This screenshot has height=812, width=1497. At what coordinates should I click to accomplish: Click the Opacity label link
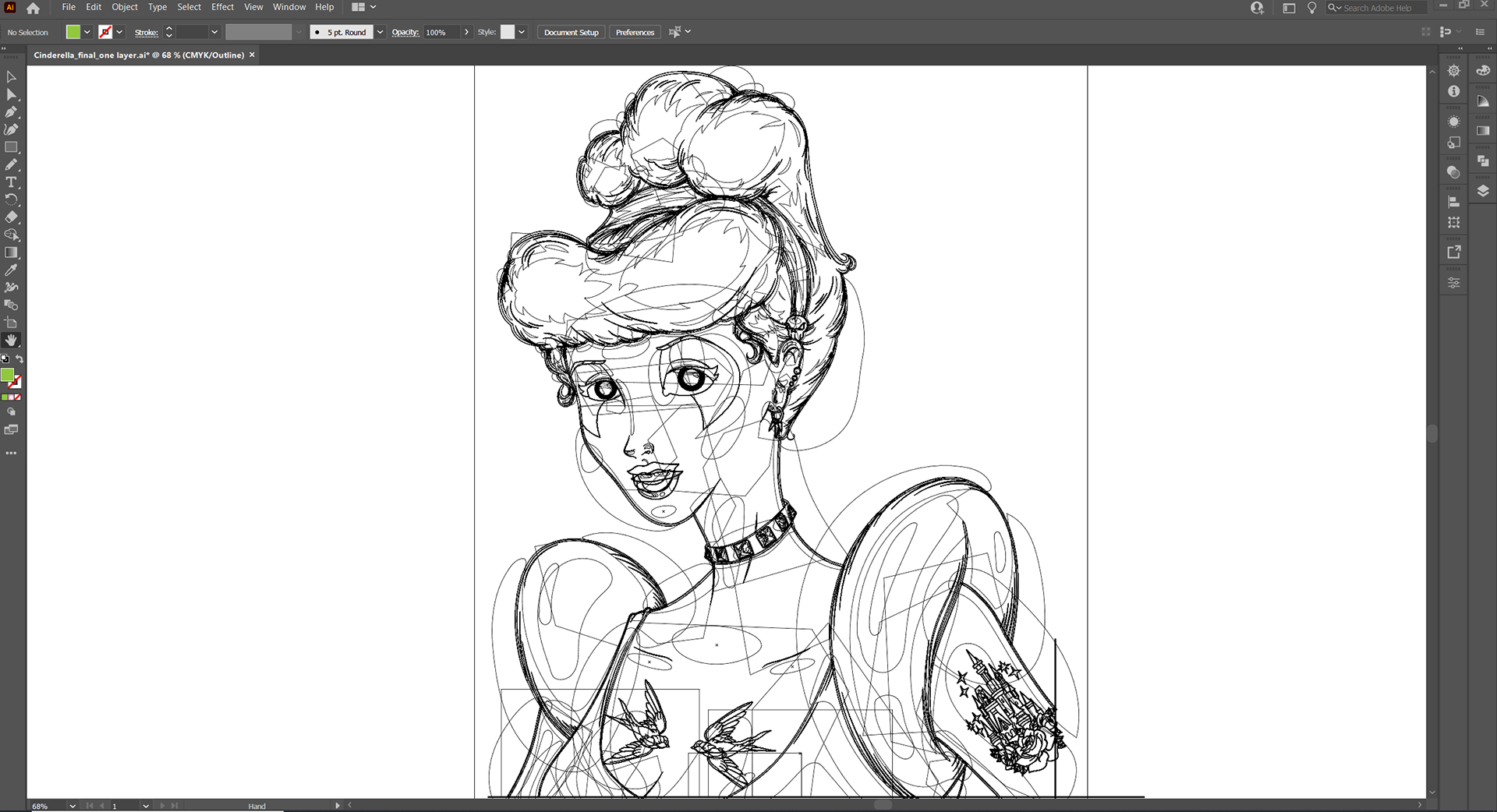pos(405,32)
